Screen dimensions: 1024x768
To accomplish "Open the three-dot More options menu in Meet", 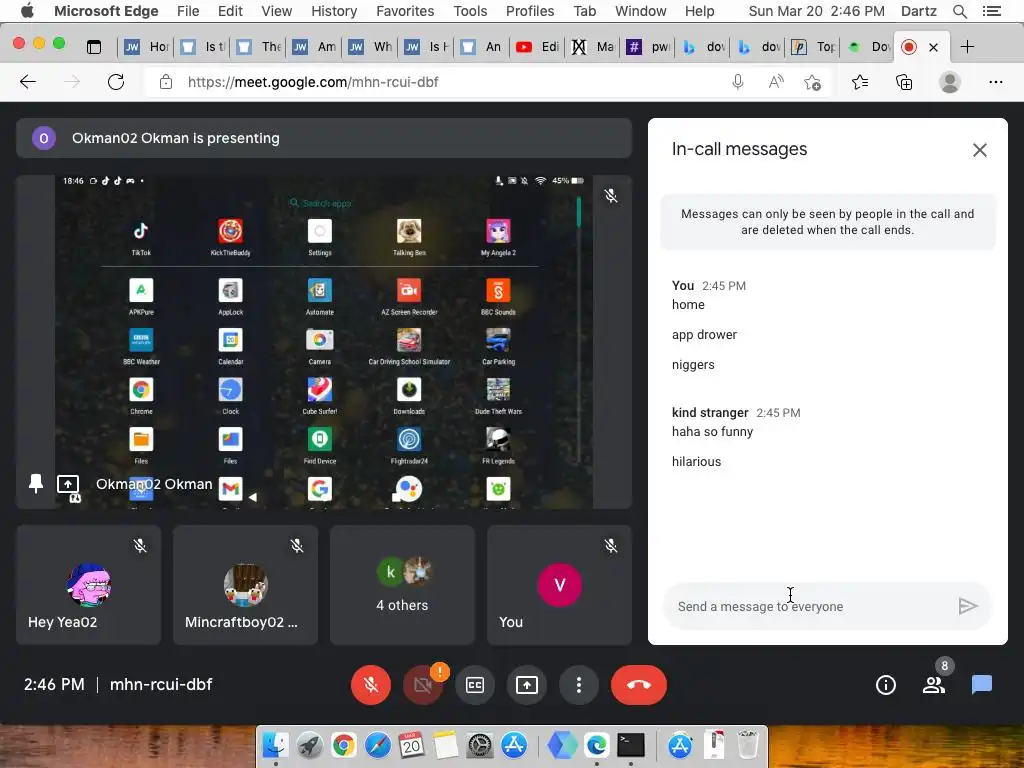I will 579,684.
